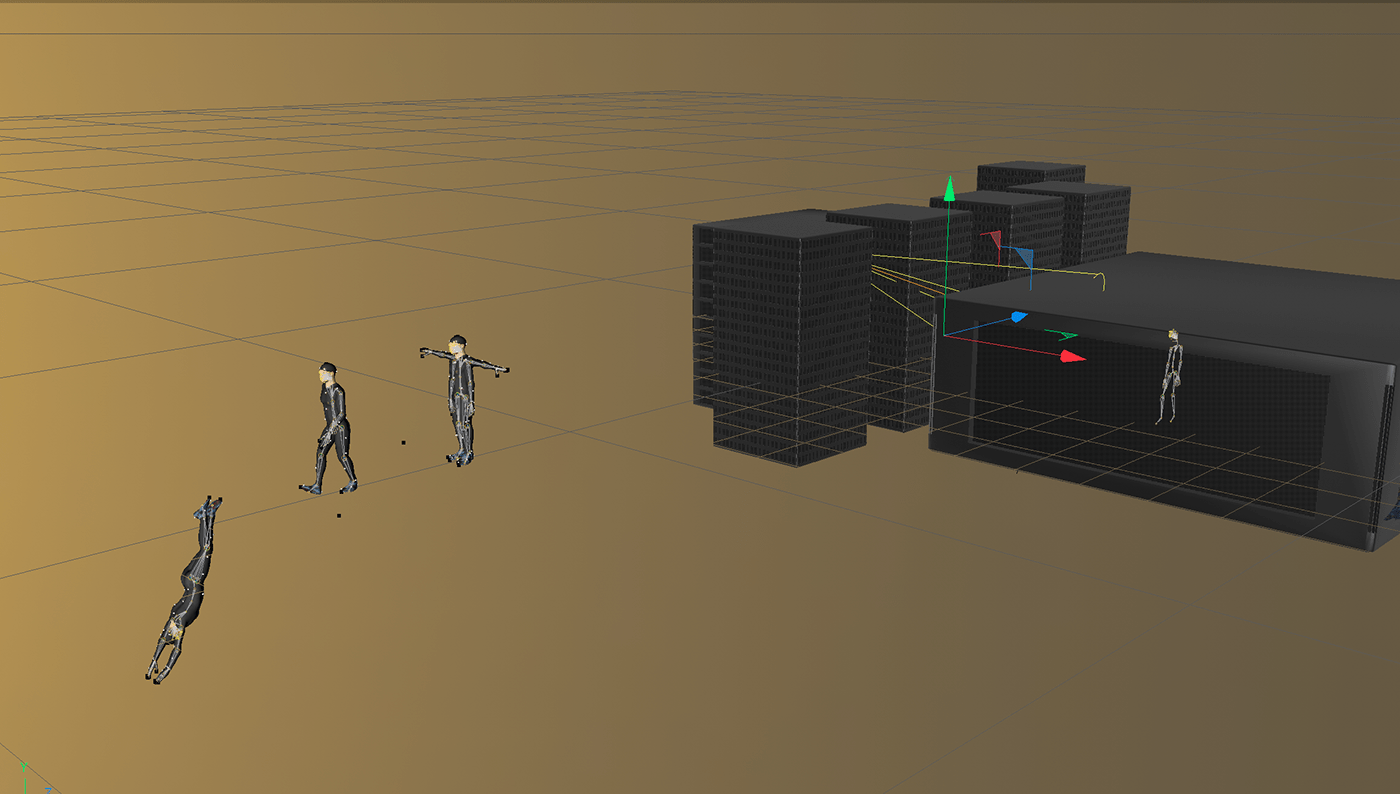Select the rearmost skyscraper block
Image resolution: width=1400 pixels, height=794 pixels.
(x=1031, y=175)
